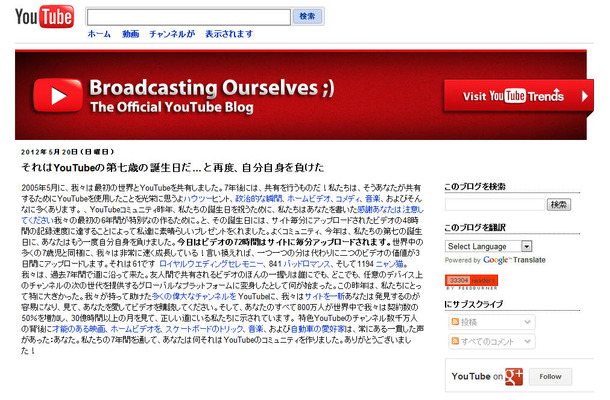610x400 pixels.
Task: Open the スケートボードのトリック link
Action: click(204, 329)
